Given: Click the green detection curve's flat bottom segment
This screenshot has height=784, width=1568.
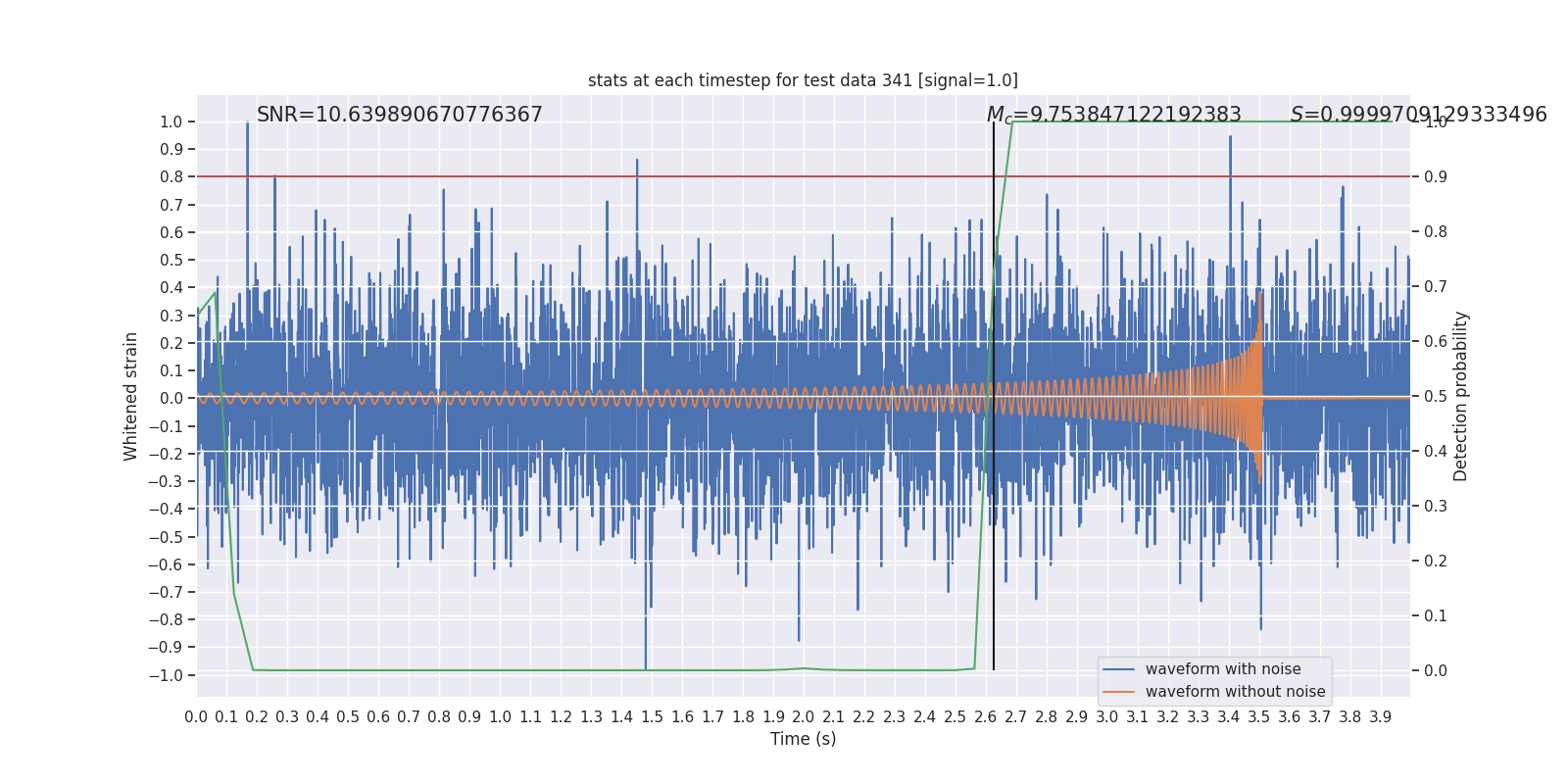Looking at the screenshot, I should coord(588,670).
